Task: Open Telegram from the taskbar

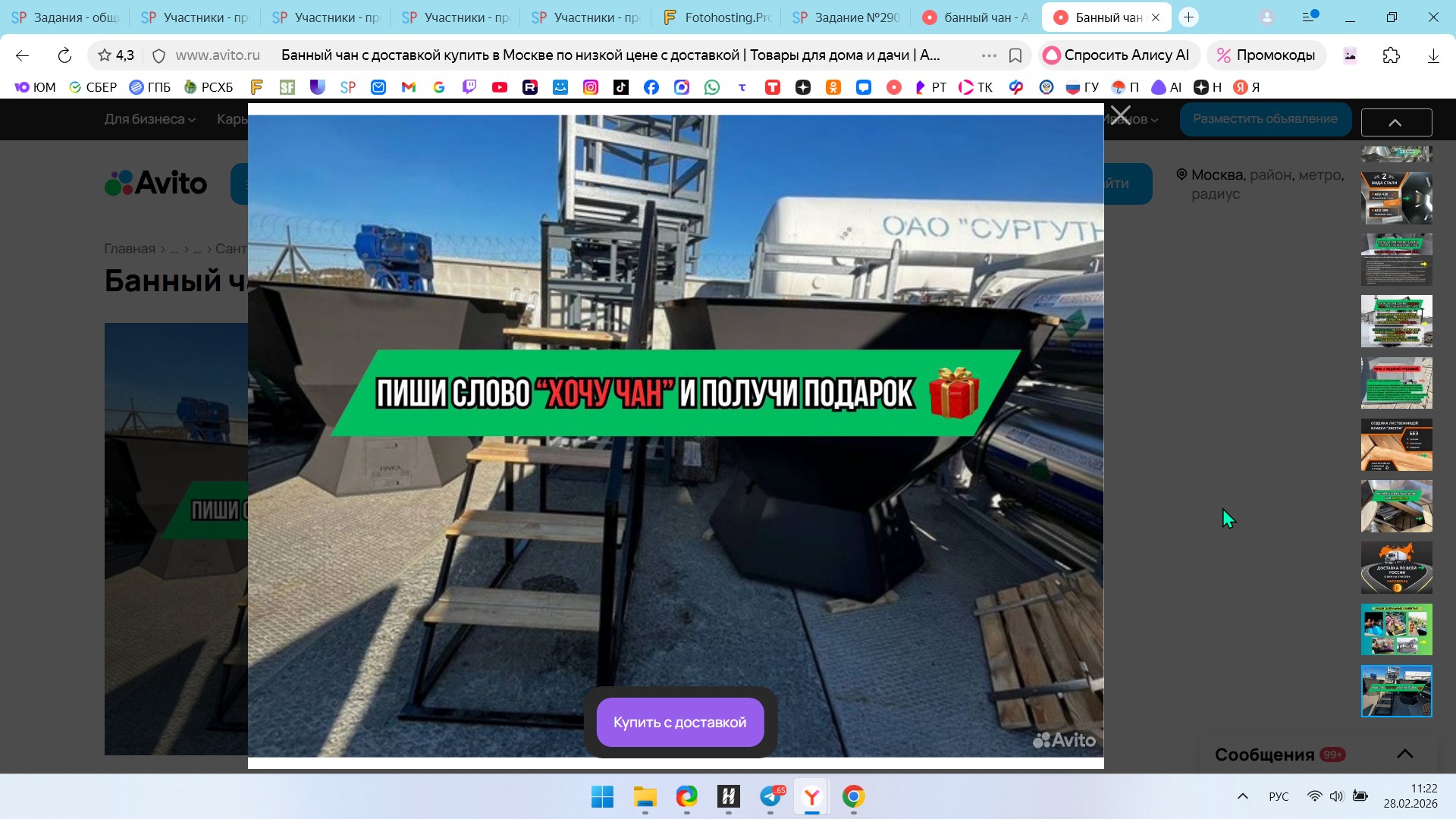Action: (770, 796)
